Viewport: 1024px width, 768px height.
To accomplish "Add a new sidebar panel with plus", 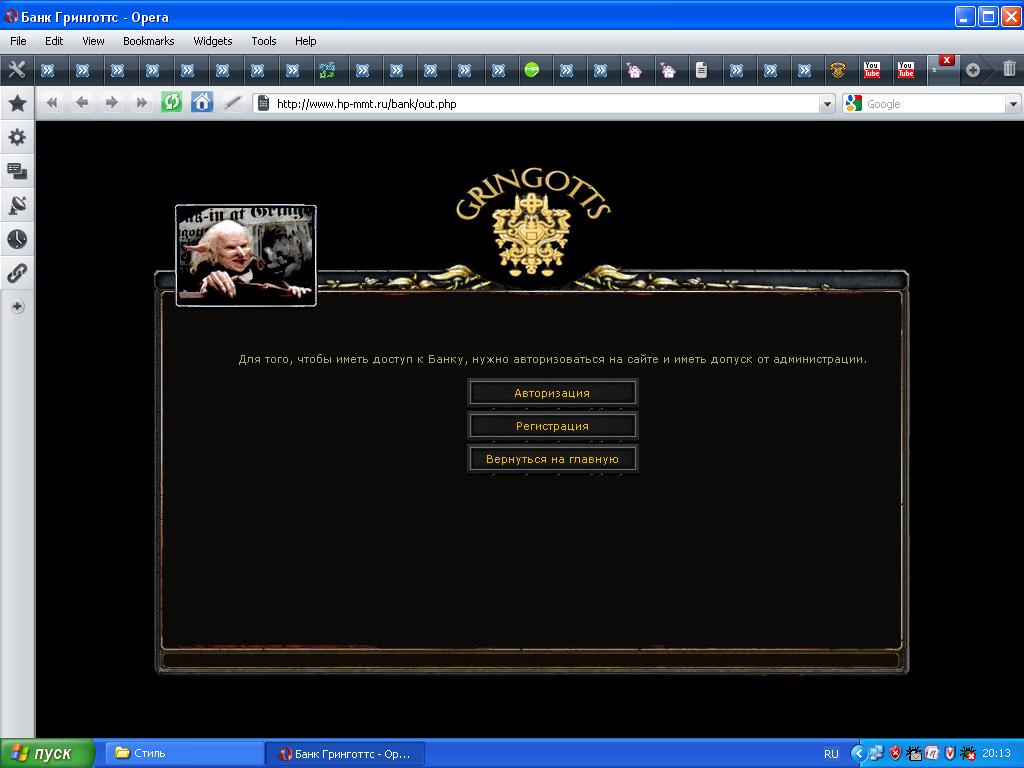I will point(17,306).
